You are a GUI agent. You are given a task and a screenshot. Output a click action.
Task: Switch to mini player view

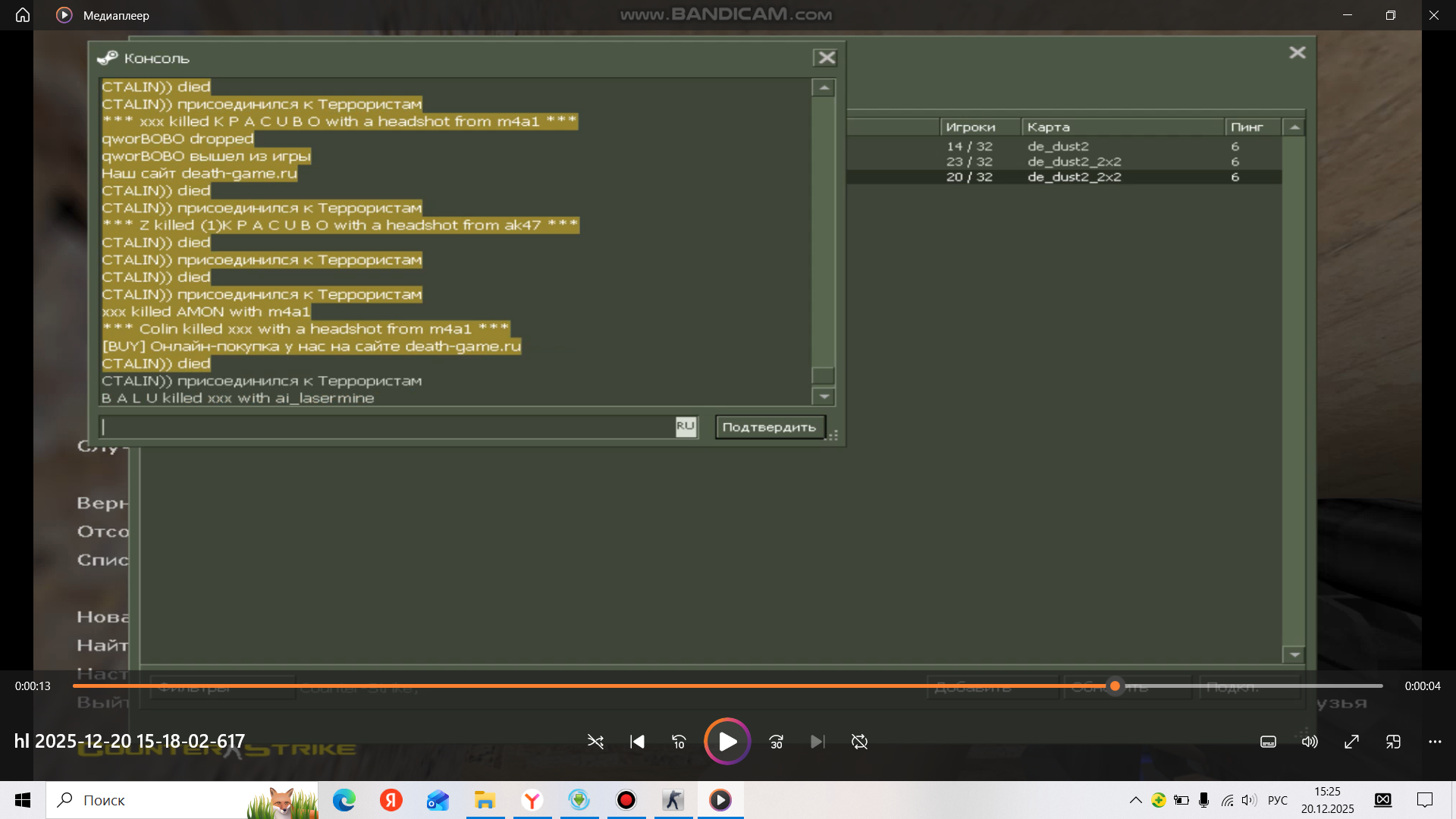(x=1393, y=742)
